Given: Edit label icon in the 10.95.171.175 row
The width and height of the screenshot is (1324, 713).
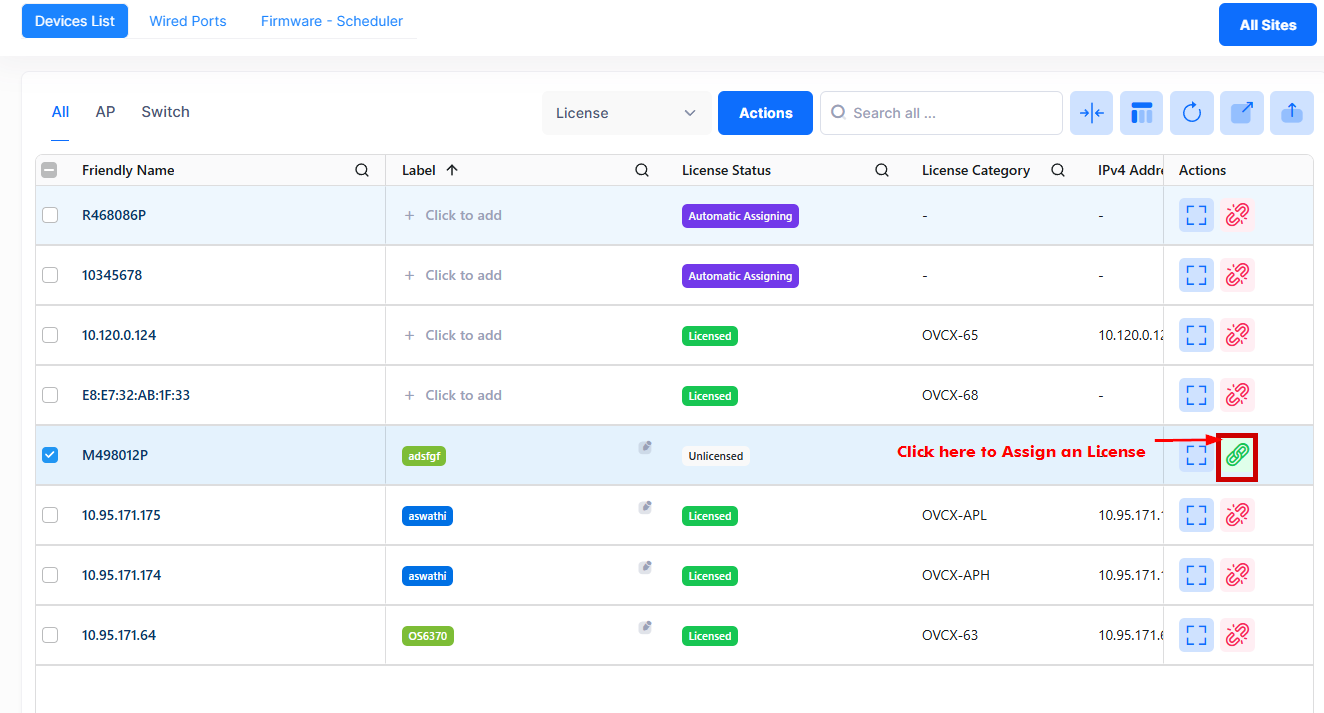Looking at the screenshot, I should click(646, 508).
